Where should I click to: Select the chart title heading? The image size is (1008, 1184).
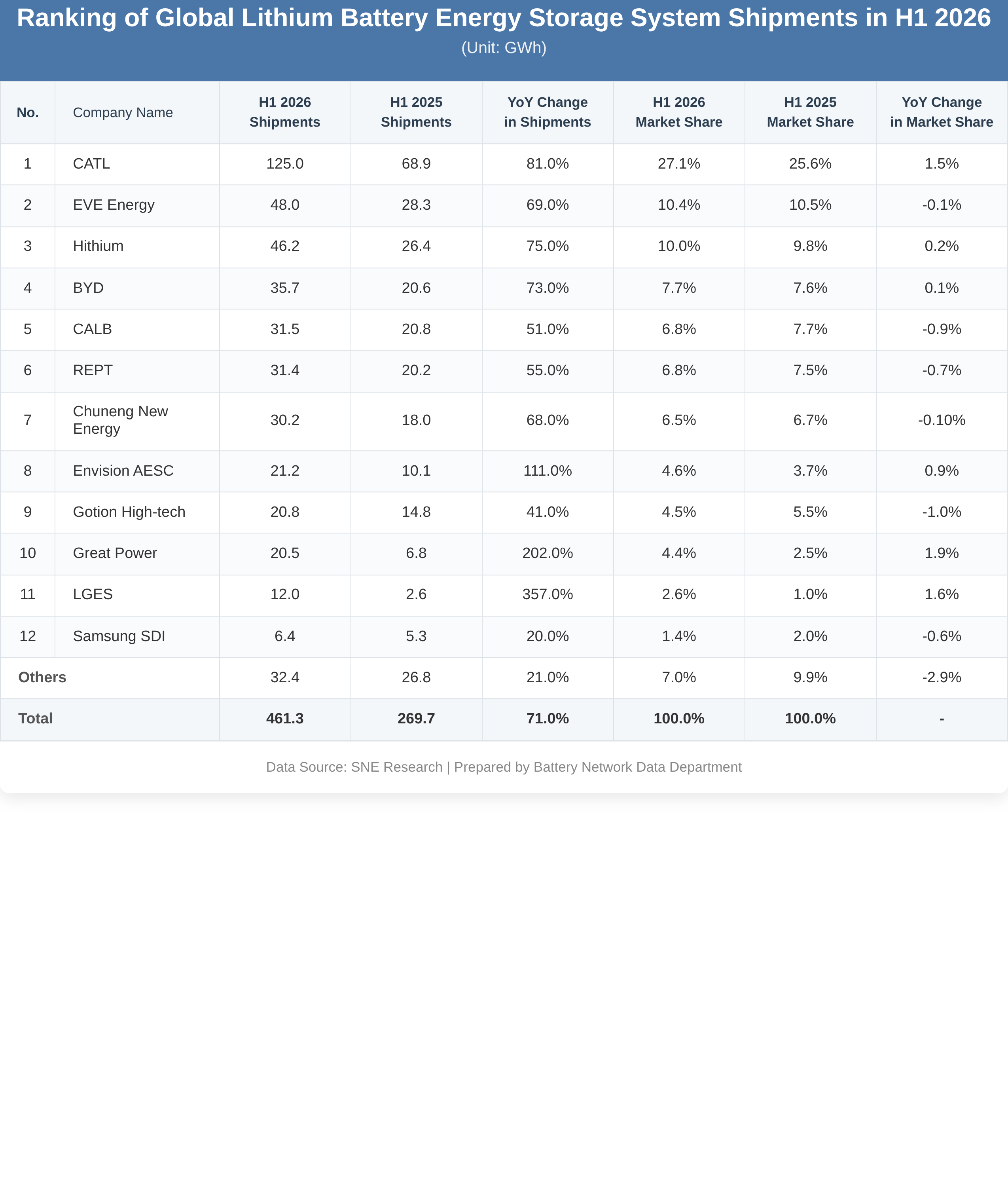[504, 18]
